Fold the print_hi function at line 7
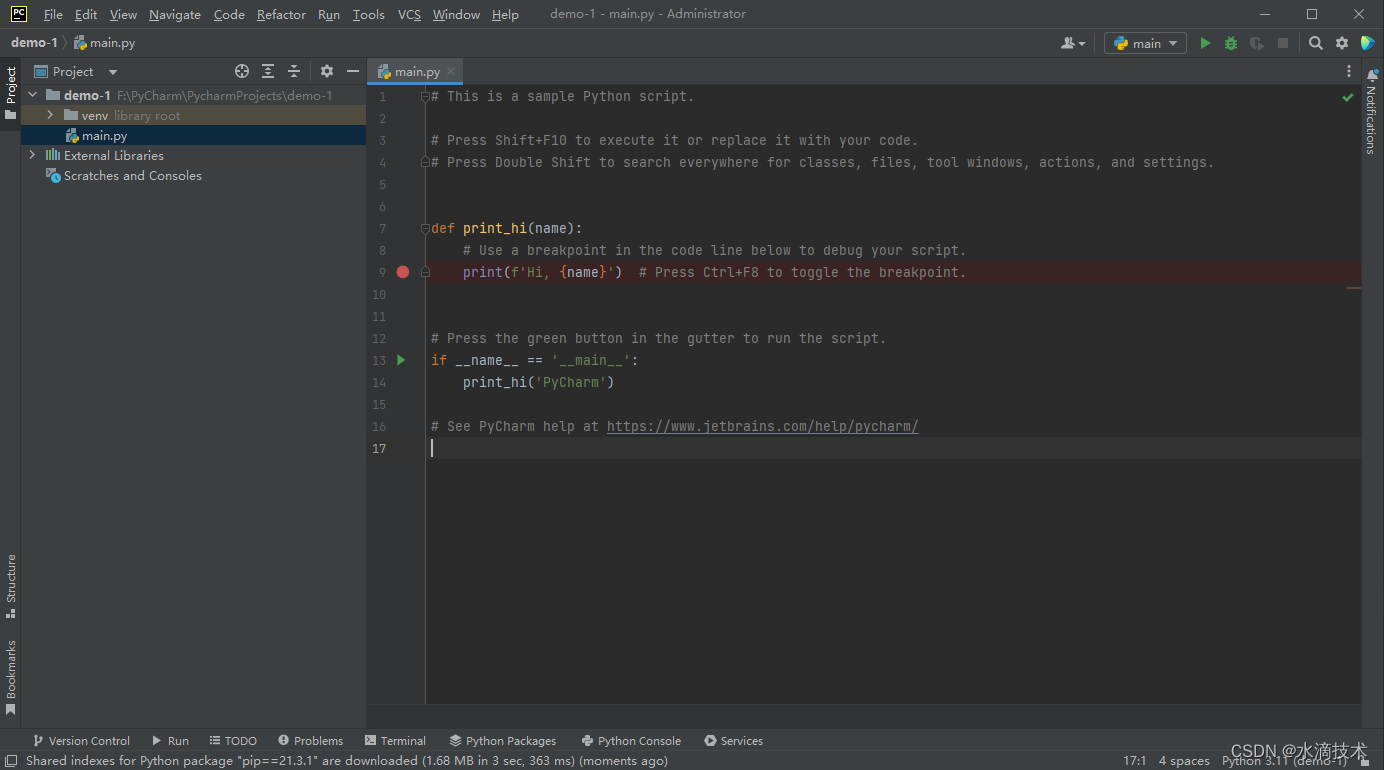Image resolution: width=1384 pixels, height=770 pixels. pos(425,228)
